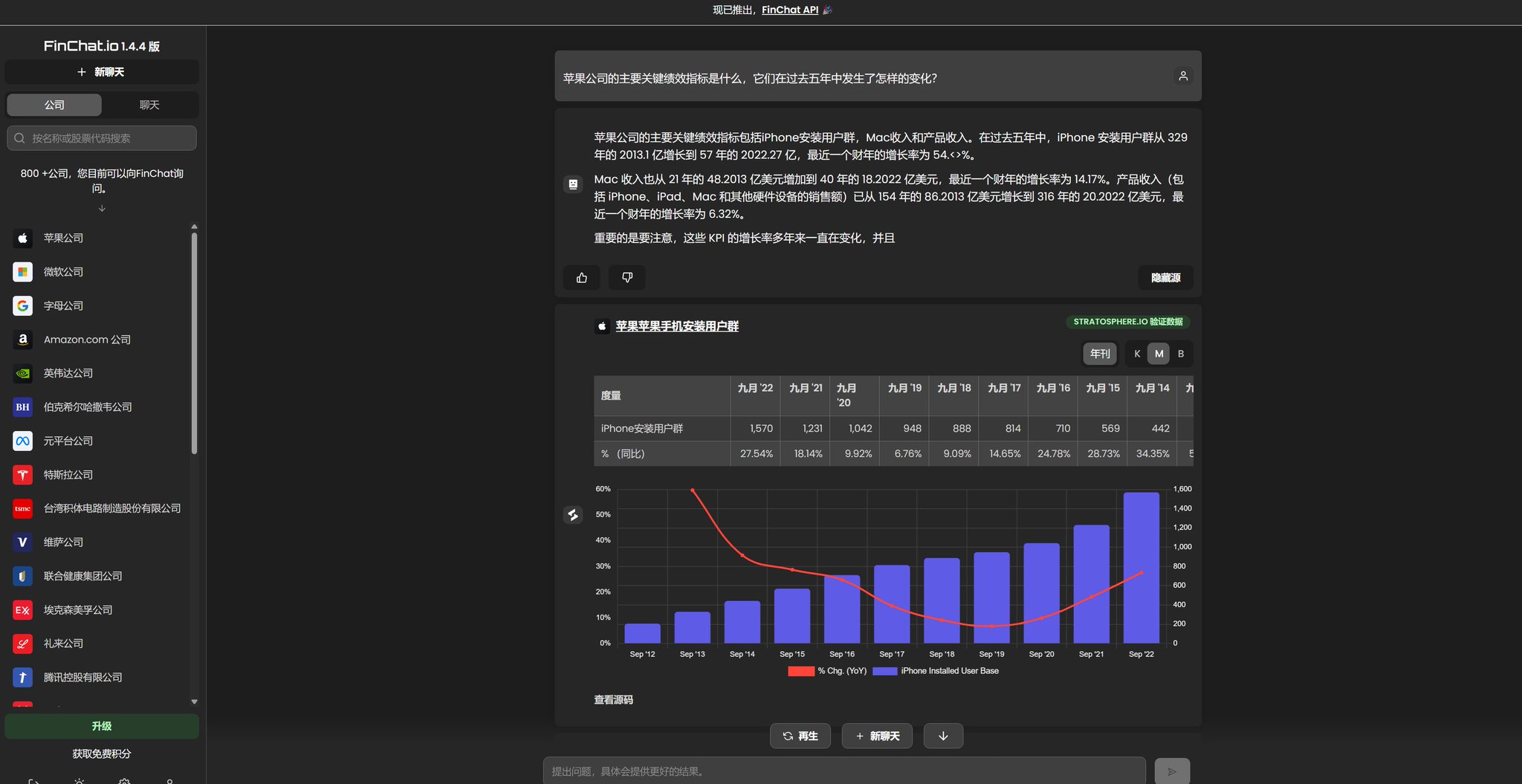
Task: Click the Regenerate (再生) button
Action: point(800,736)
